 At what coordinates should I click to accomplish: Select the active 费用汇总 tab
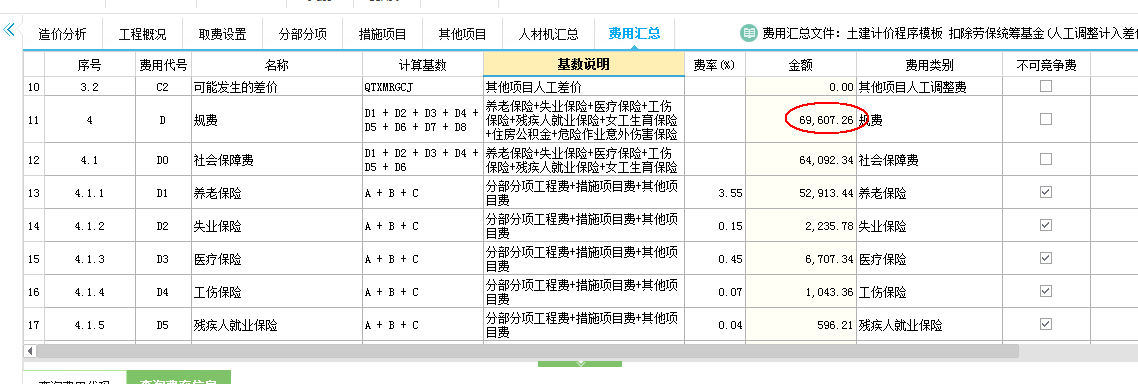tap(634, 34)
